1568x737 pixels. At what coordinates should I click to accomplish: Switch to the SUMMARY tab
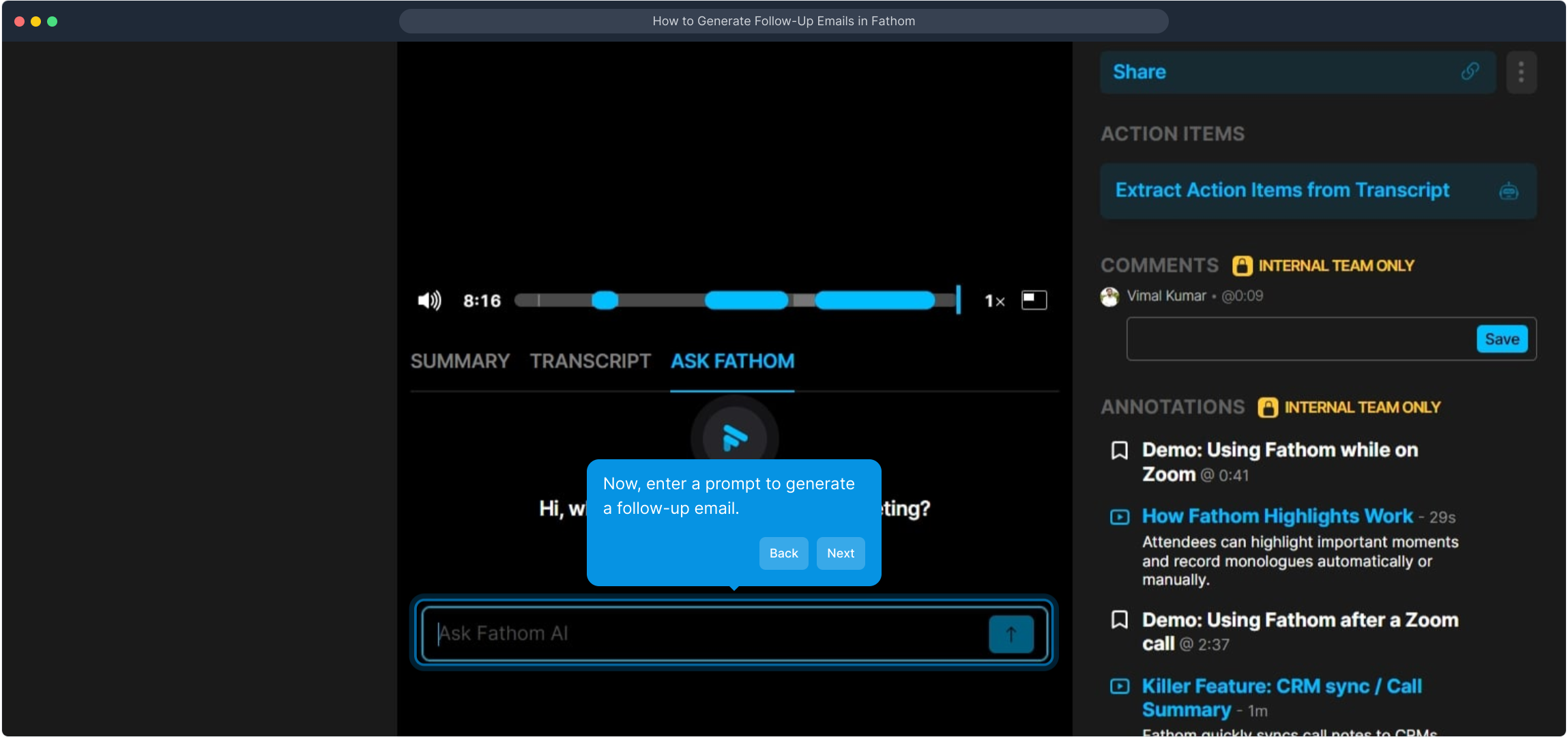(460, 361)
